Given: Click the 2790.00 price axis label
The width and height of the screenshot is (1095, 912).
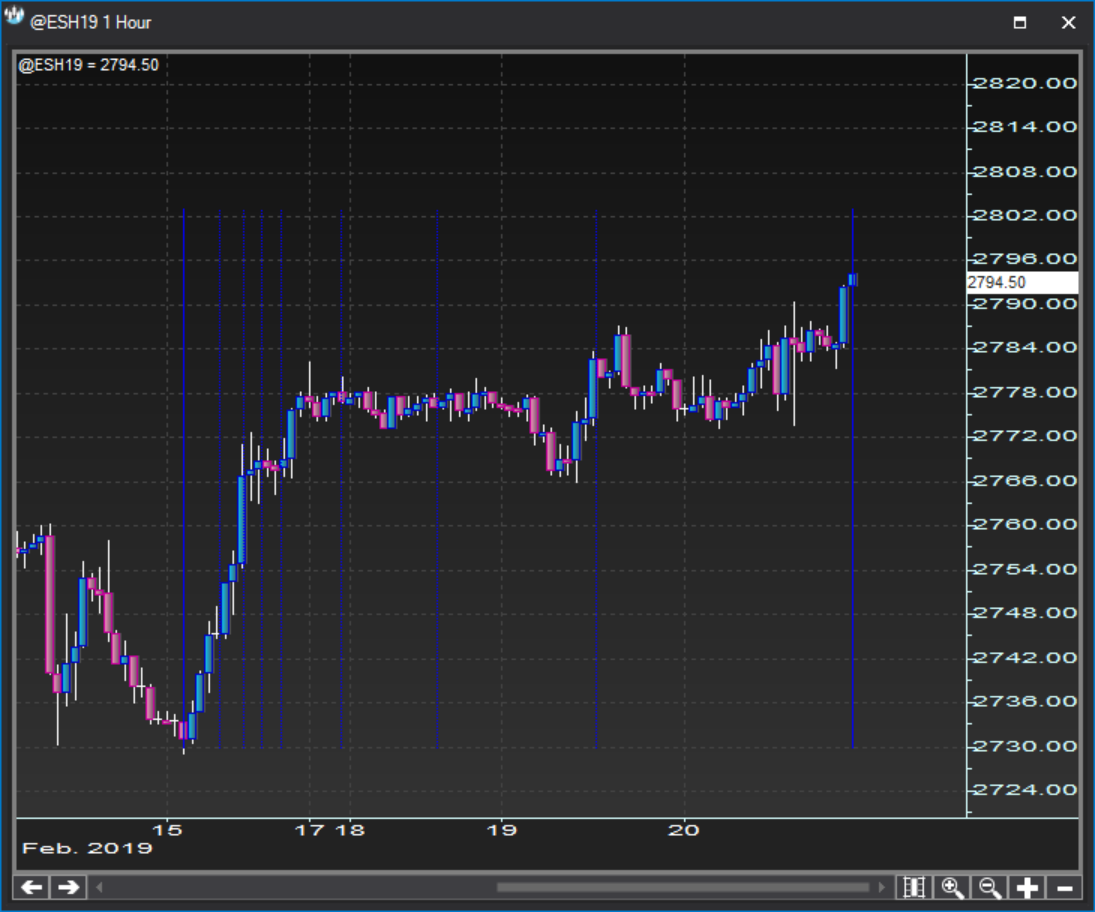Looking at the screenshot, I should click(x=1025, y=304).
